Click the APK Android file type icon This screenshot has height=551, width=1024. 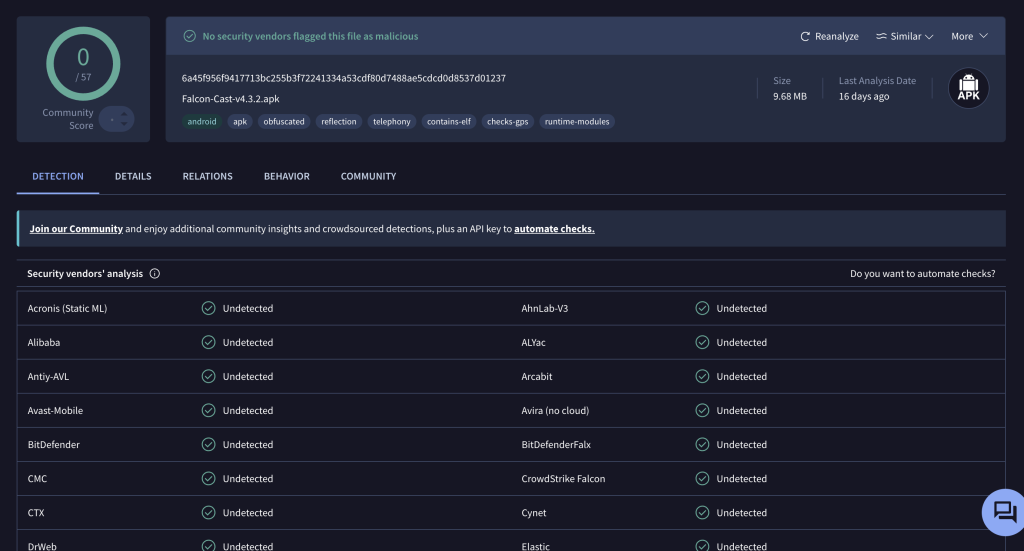point(968,88)
